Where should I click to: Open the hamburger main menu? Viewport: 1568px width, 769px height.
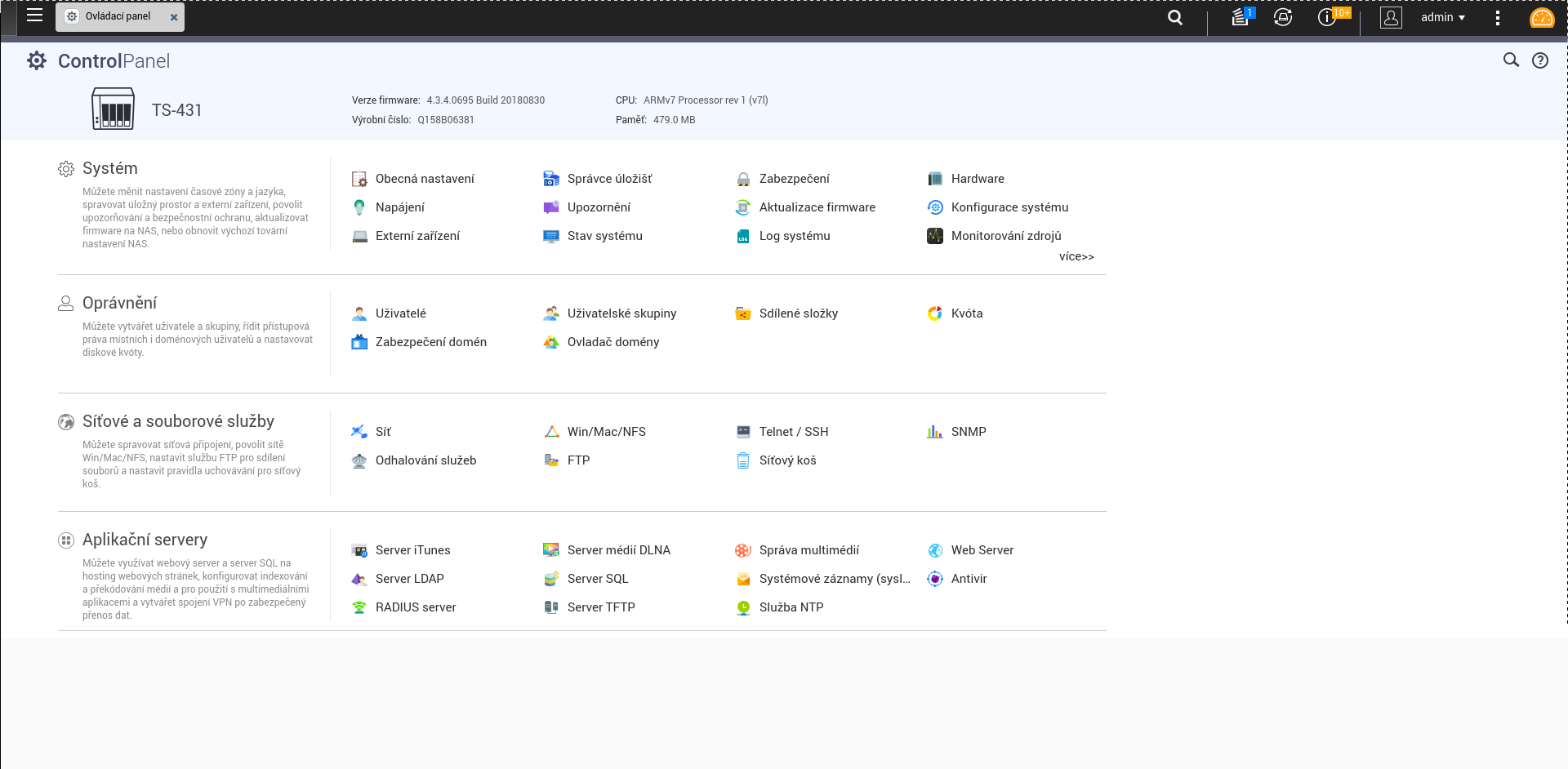[34, 16]
